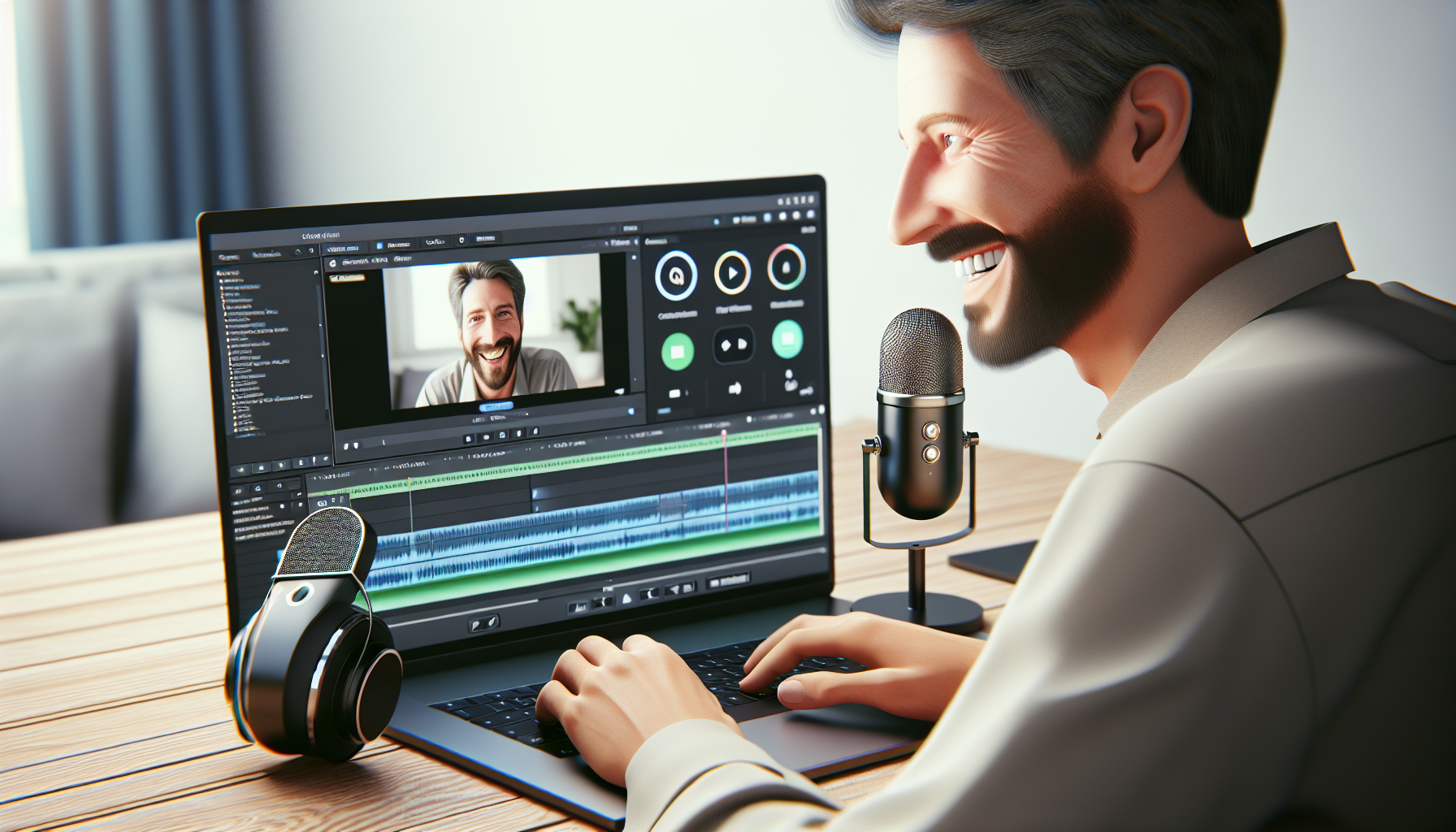Image resolution: width=1456 pixels, height=832 pixels.
Task: Click the white-ringed circular refresh icon
Action: point(676,275)
